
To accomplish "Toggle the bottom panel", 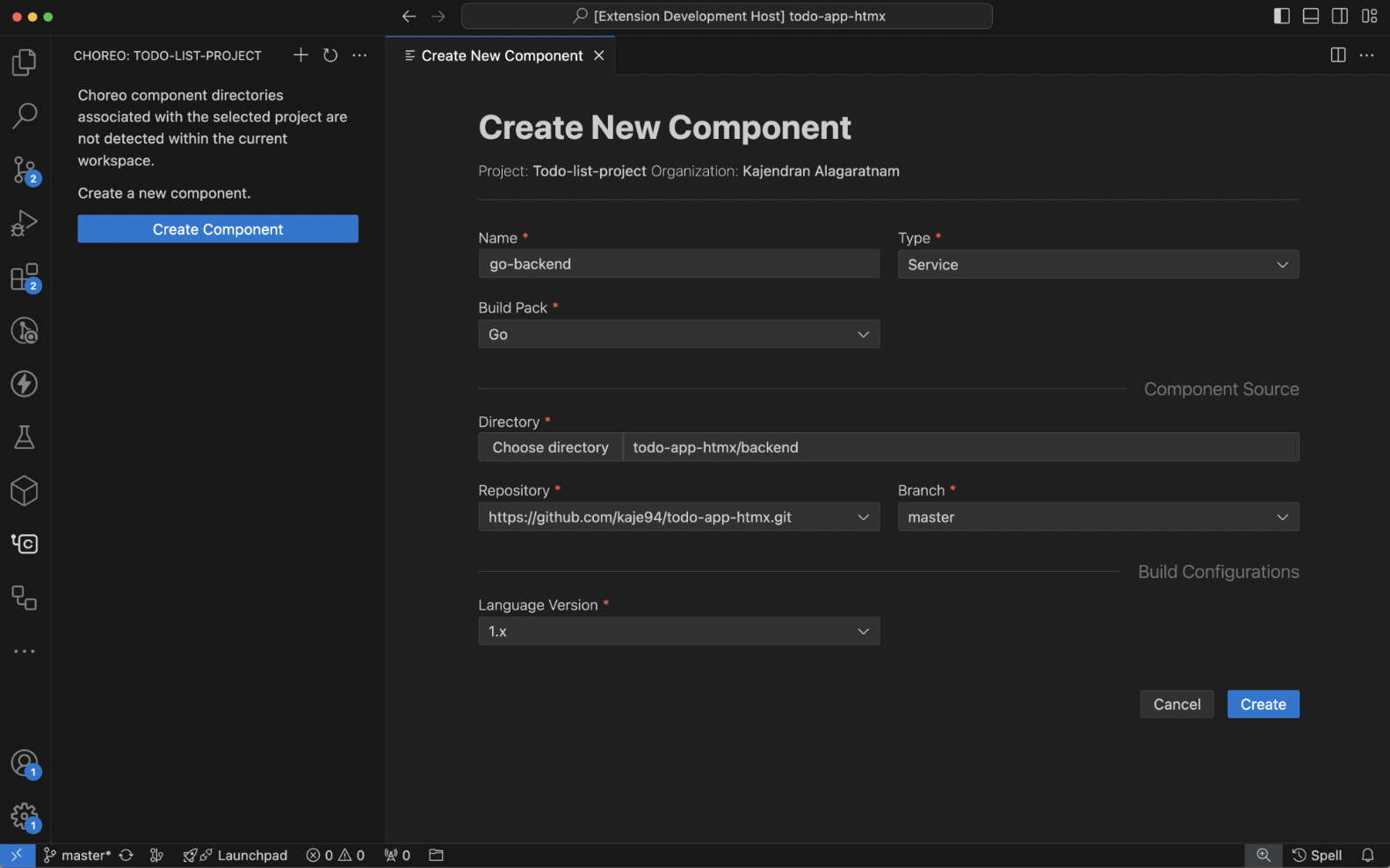I will point(1311,16).
